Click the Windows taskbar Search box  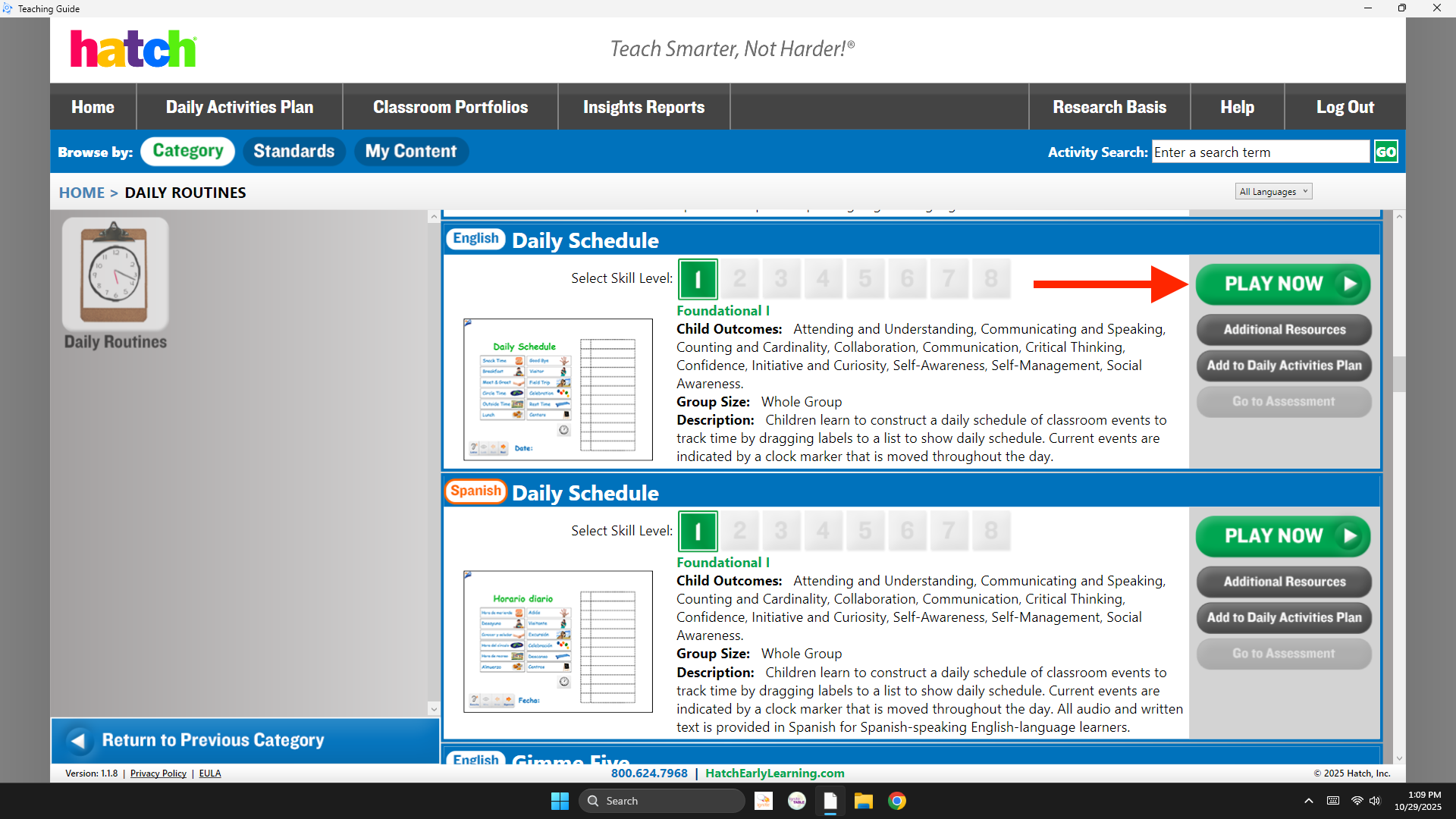[x=662, y=801]
